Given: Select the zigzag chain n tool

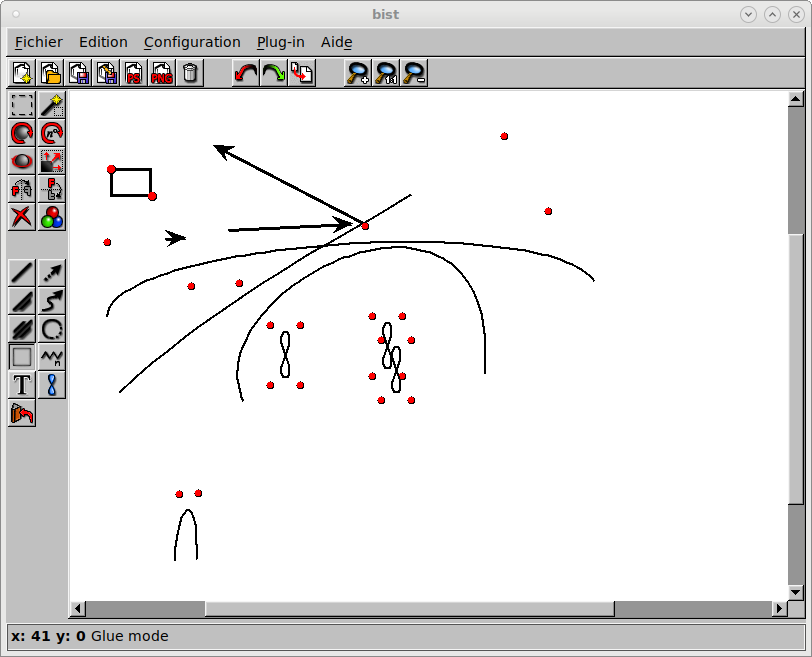Looking at the screenshot, I should [x=52, y=357].
